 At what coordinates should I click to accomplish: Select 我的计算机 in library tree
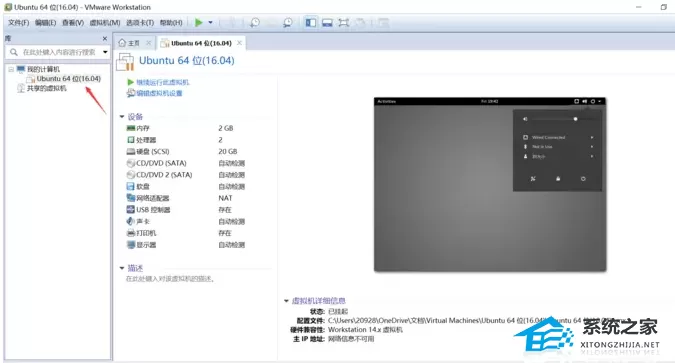(43, 69)
